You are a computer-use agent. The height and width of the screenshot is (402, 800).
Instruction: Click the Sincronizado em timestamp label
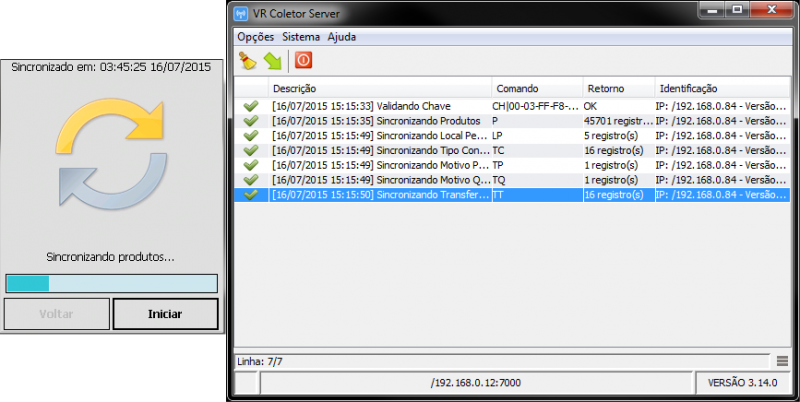[x=111, y=67]
